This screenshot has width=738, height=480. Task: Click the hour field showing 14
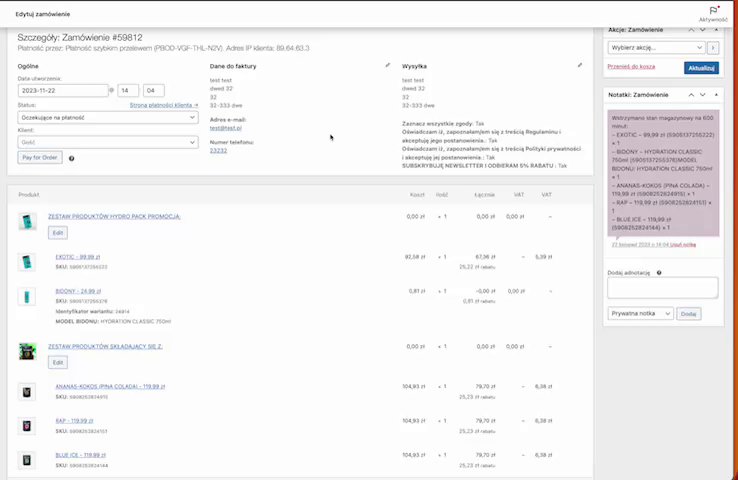point(128,90)
